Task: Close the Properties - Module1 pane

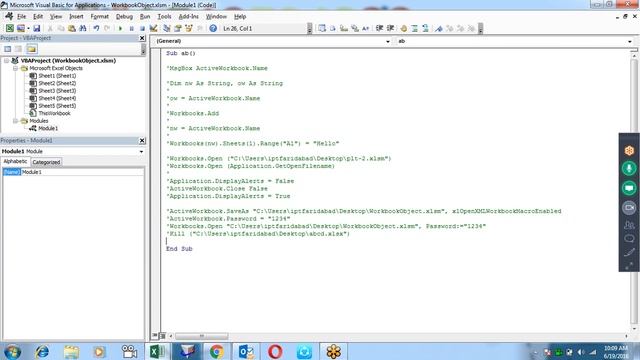Action: (142, 140)
